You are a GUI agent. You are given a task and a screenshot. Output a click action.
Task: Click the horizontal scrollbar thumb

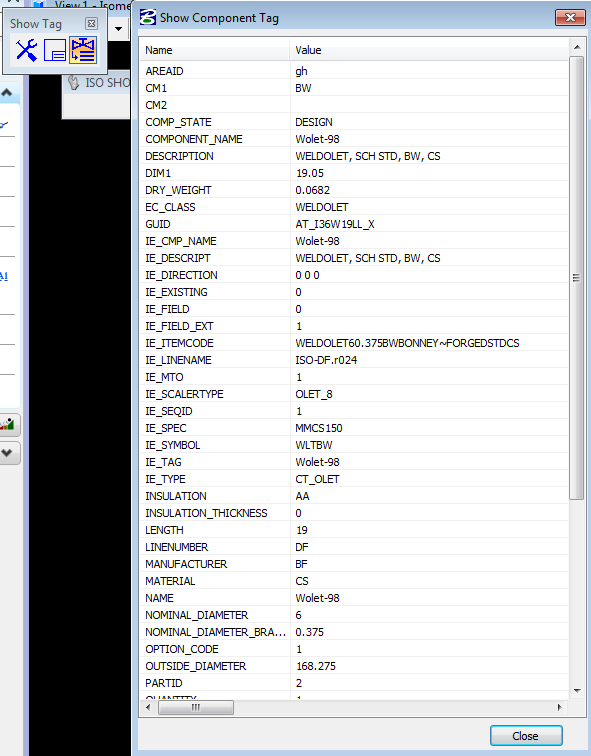pos(196,707)
